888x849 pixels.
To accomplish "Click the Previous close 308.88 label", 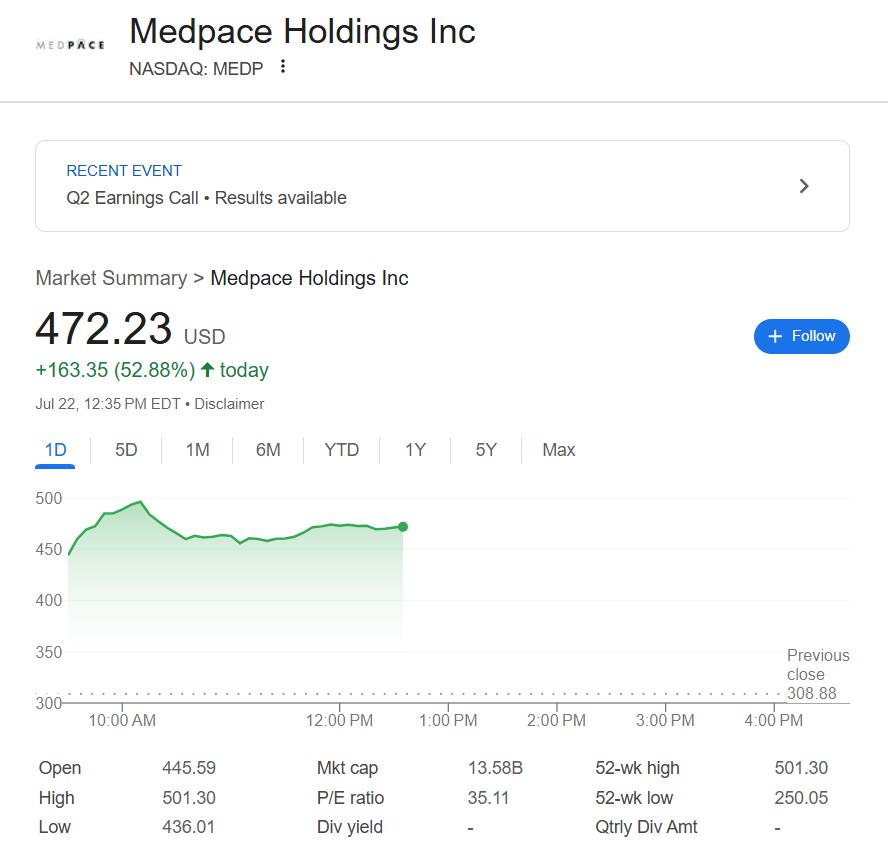I will pos(818,674).
